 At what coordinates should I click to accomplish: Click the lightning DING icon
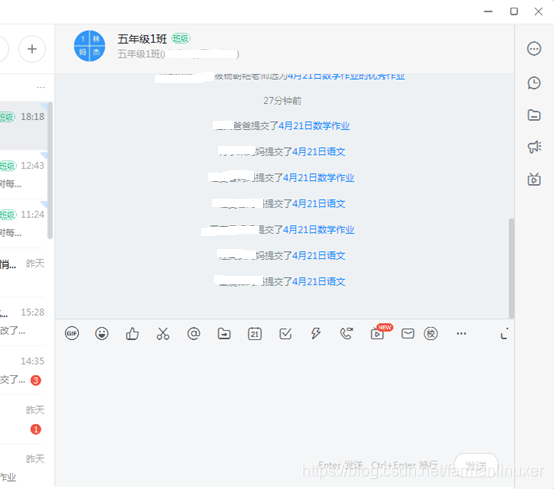(316, 334)
